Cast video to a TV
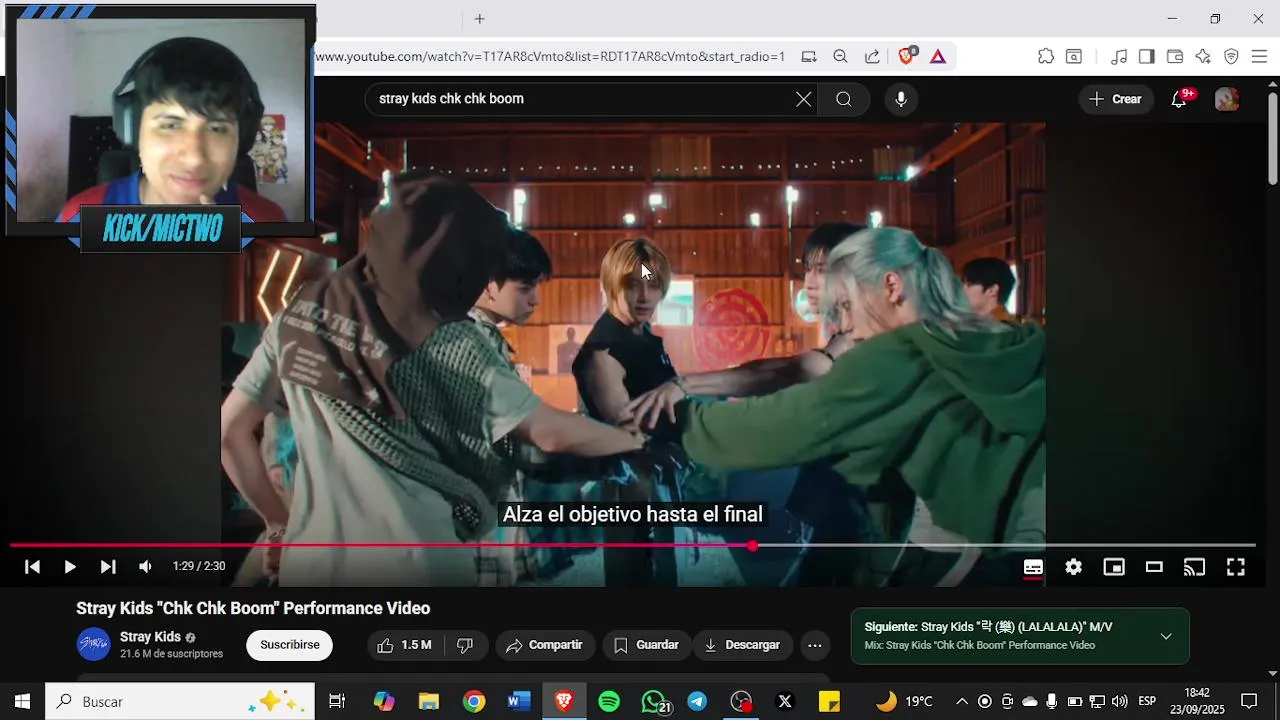1280x720 pixels. (x=1195, y=567)
